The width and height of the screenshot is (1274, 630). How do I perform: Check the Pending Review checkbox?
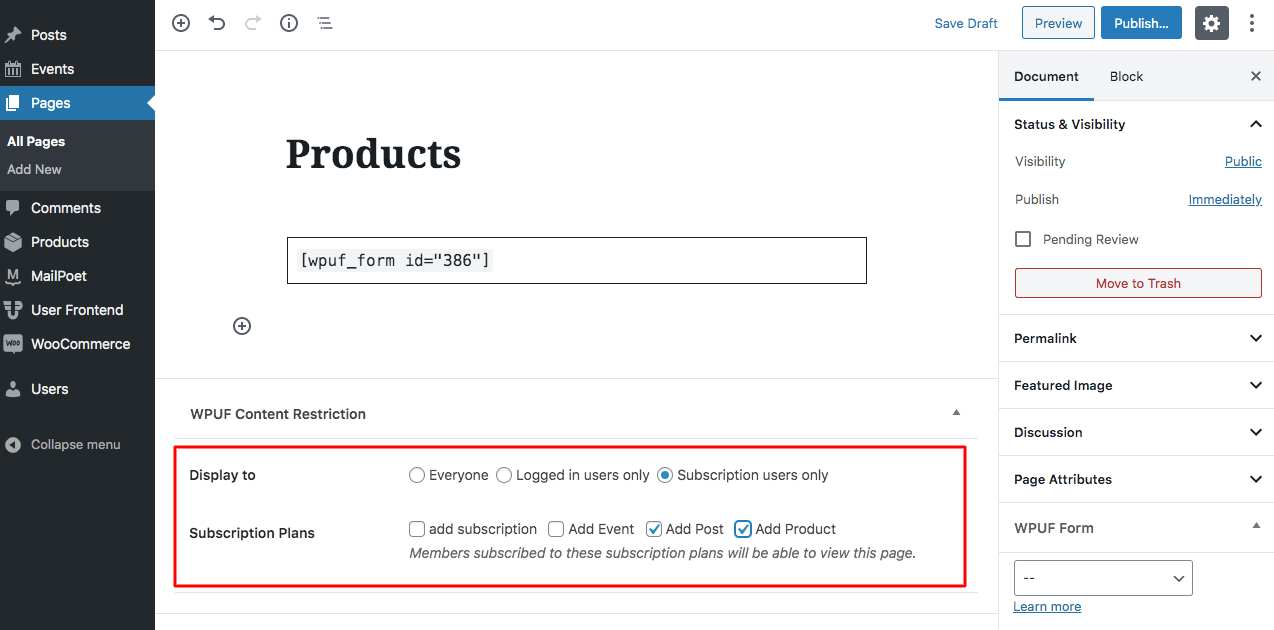click(1023, 239)
